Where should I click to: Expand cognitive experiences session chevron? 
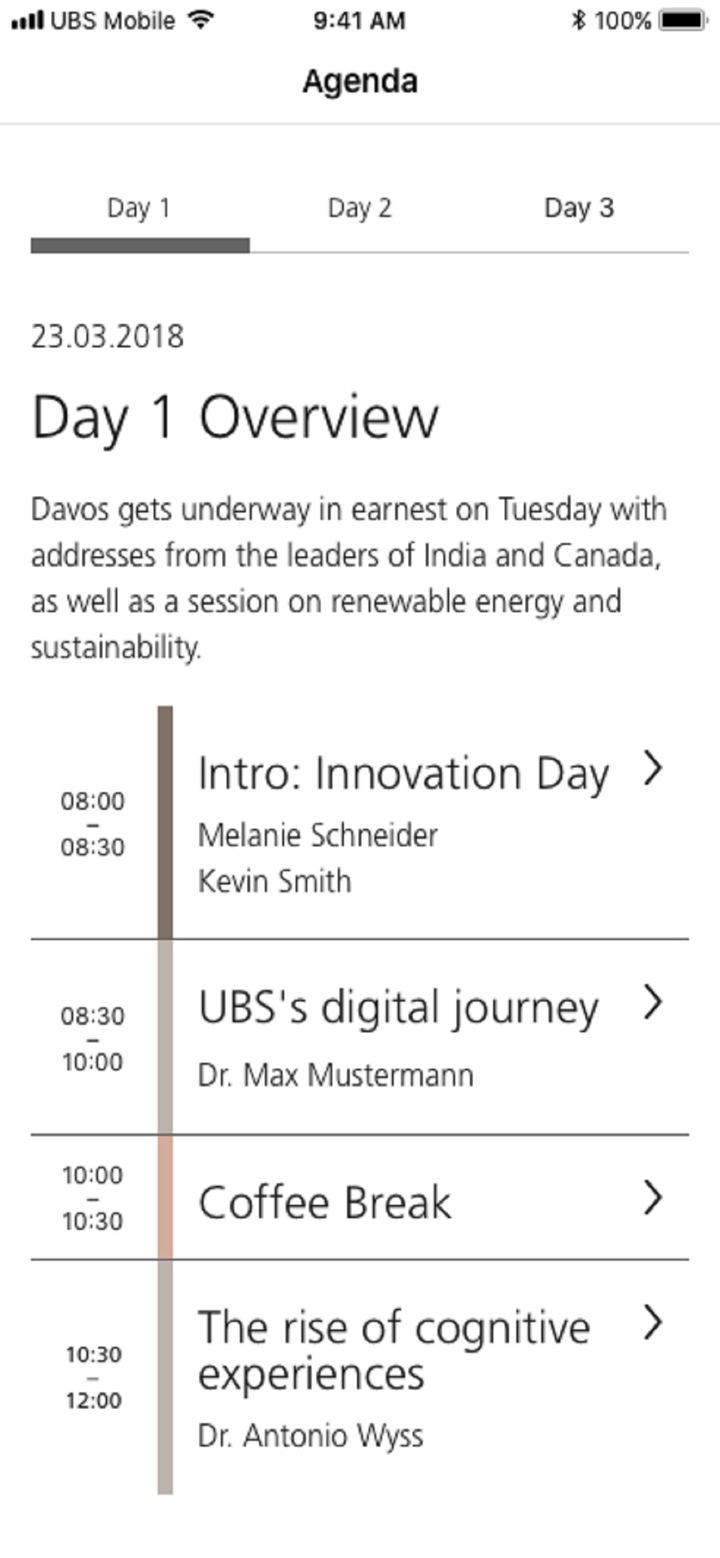click(653, 1322)
